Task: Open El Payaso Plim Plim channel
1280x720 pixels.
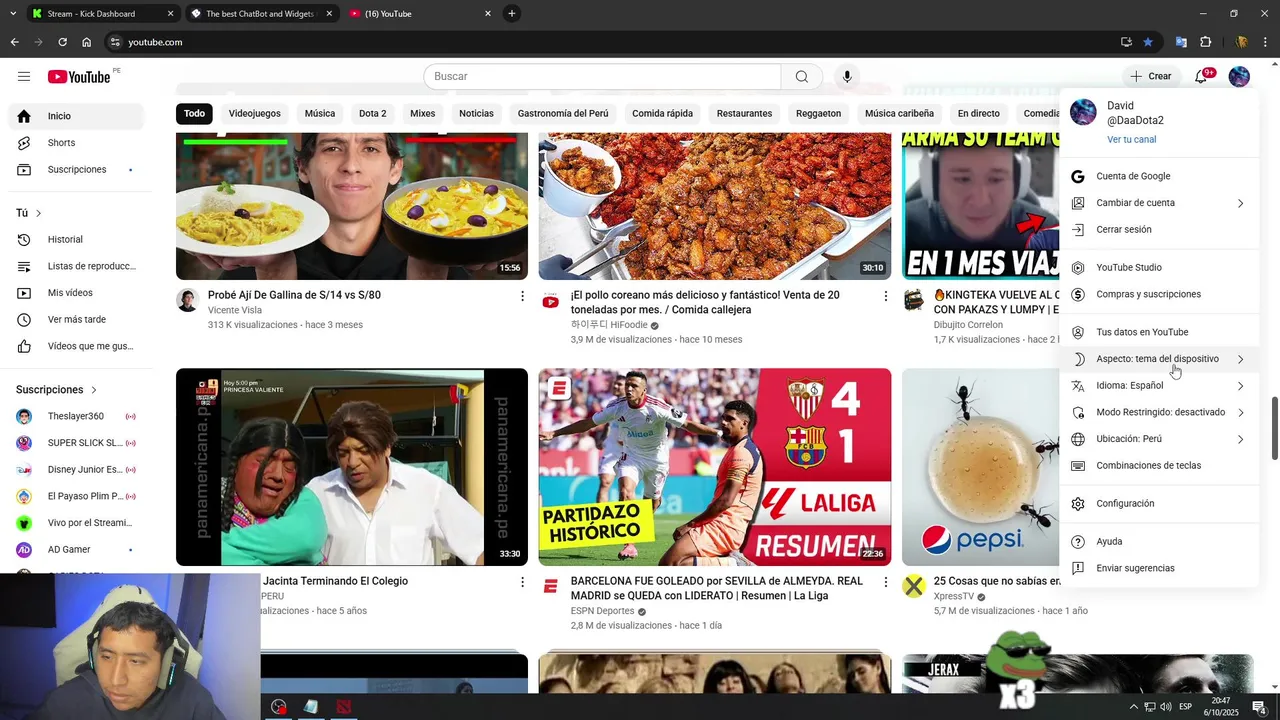Action: (x=76, y=496)
